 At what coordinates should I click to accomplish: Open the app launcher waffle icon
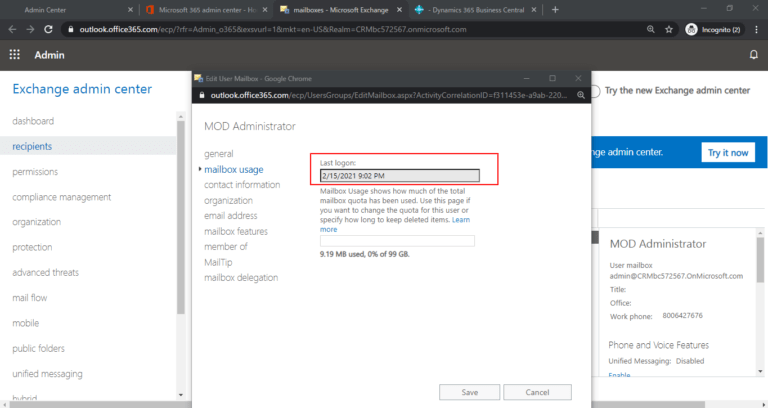15,54
